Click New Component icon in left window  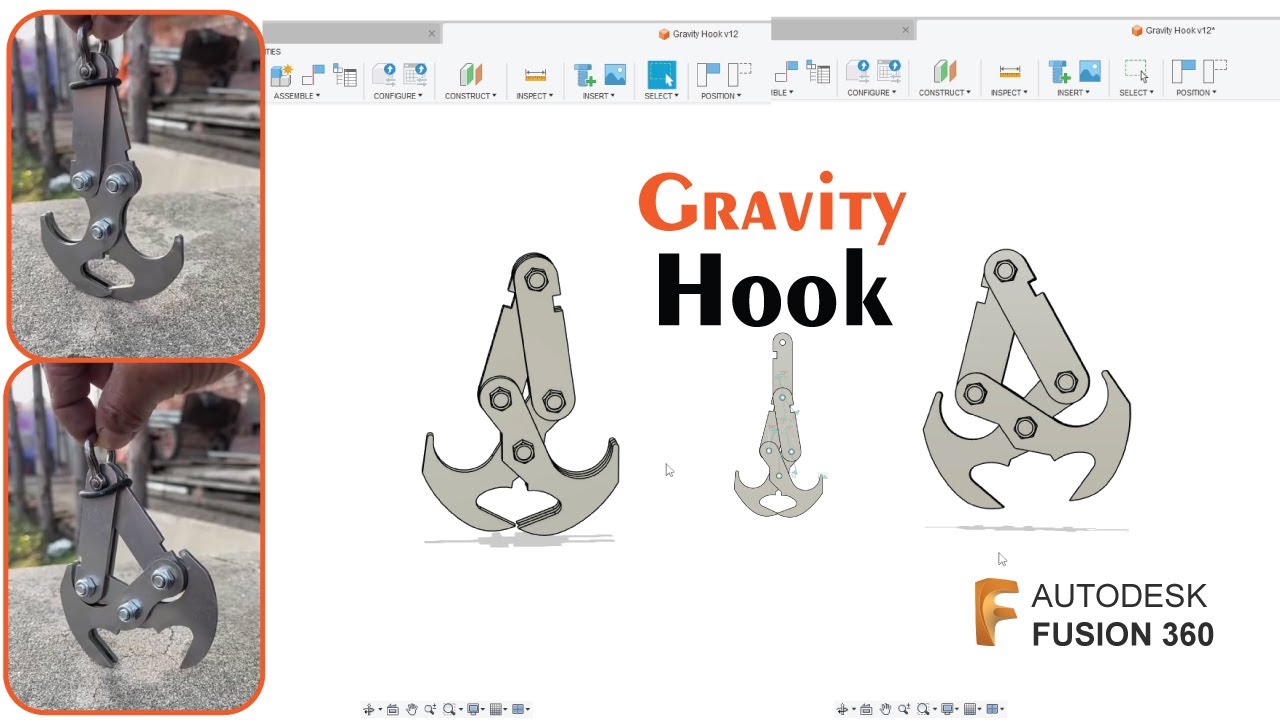[281, 75]
